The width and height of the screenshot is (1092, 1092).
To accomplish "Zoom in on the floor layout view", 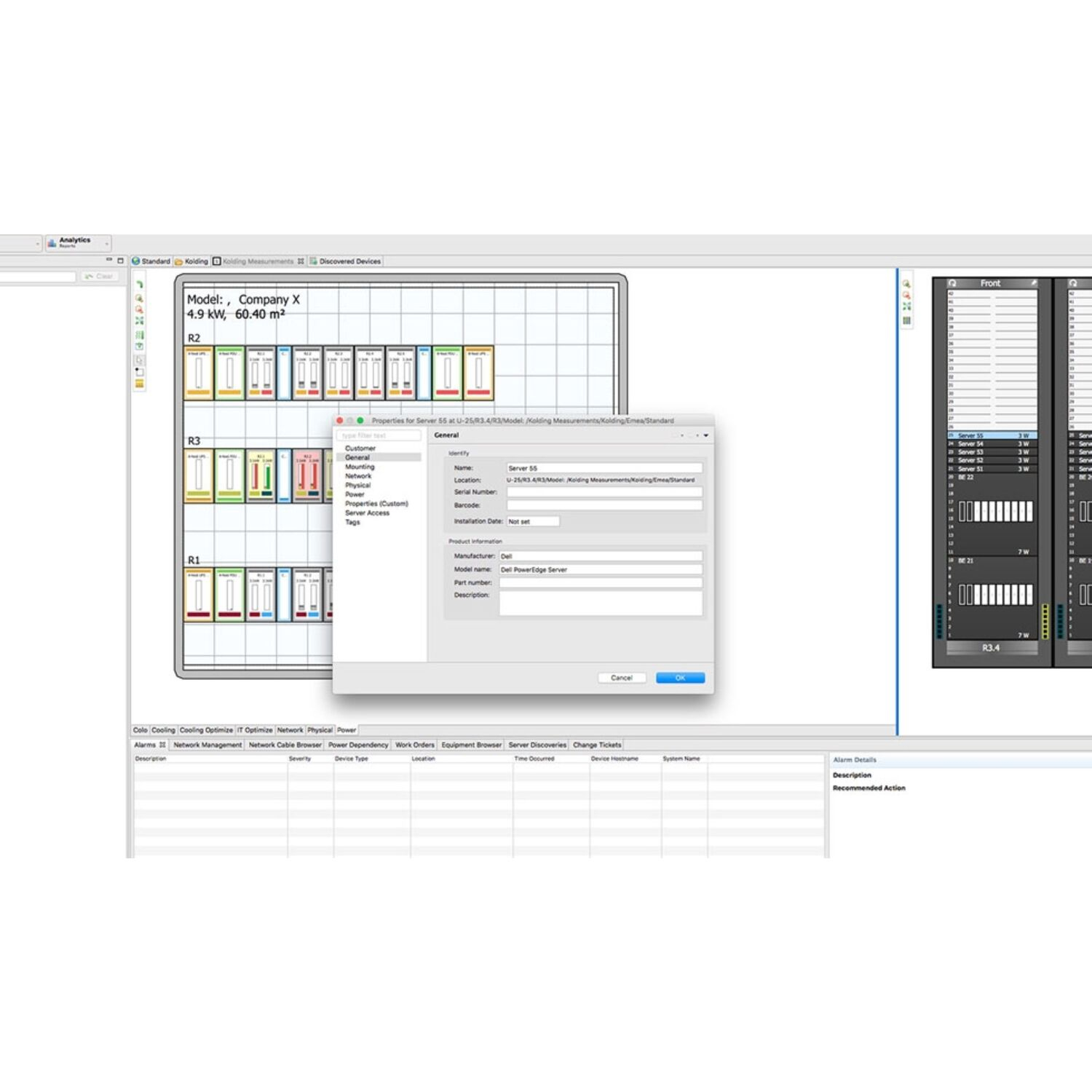I will (140, 298).
